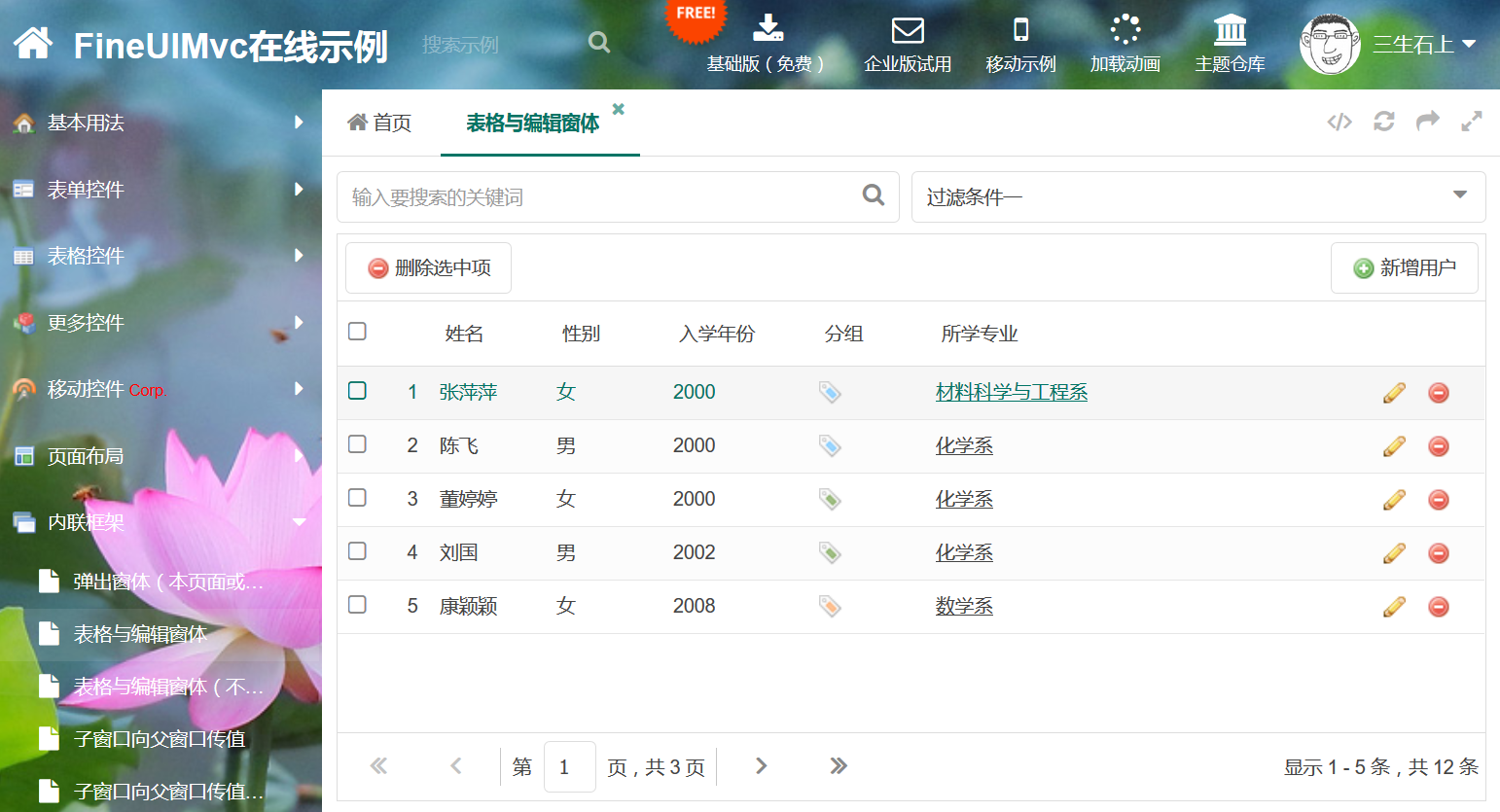Switch to the 首页 tab
1500x812 pixels.
click(x=380, y=123)
